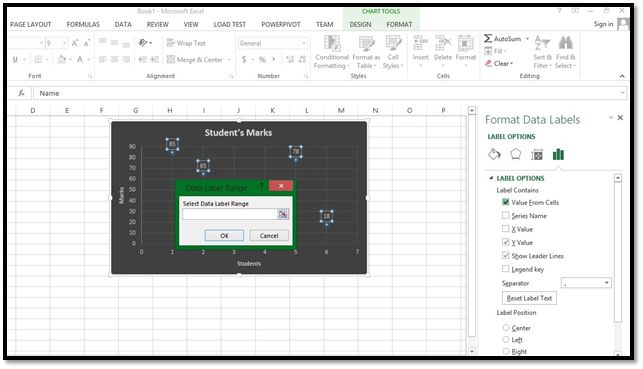Image resolution: width=643 pixels, height=369 pixels.
Task: Click the Format cells icon
Action: (x=465, y=43)
